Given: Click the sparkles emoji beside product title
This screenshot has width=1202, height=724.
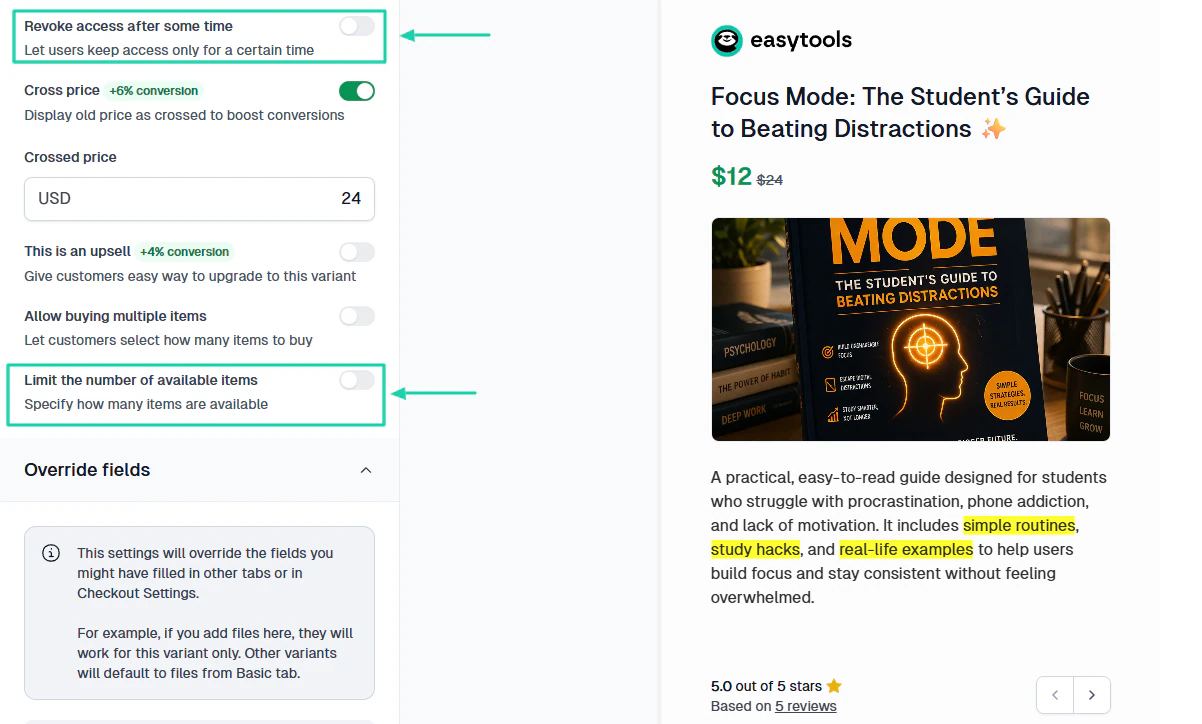Looking at the screenshot, I should tap(993, 129).
